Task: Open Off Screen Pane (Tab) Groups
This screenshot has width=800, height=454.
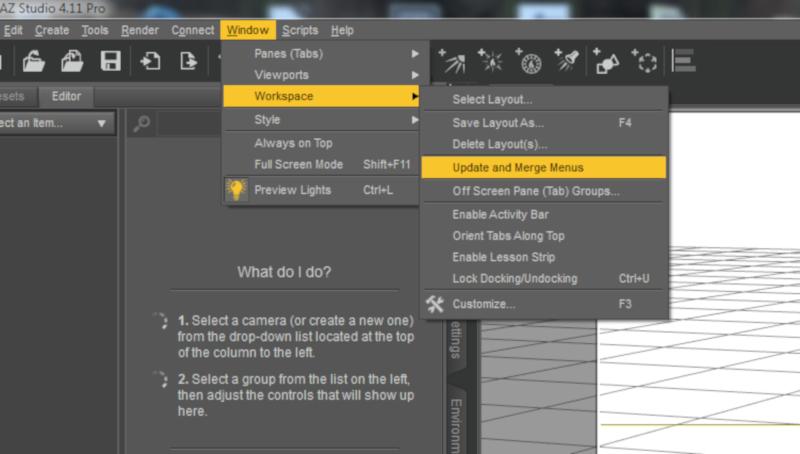Action: (x=544, y=191)
